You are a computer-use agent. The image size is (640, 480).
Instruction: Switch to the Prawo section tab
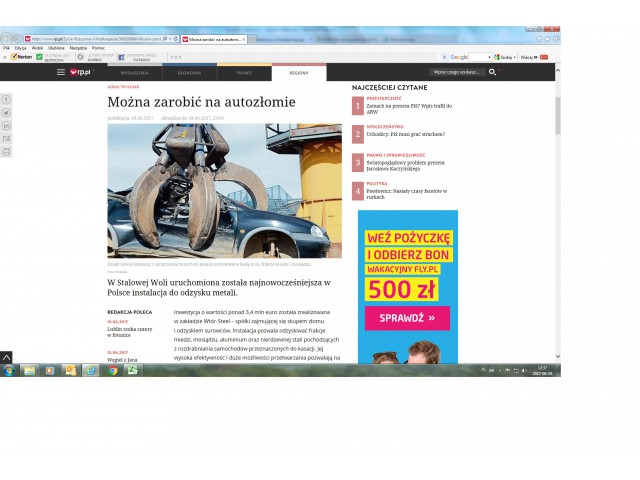(x=244, y=73)
